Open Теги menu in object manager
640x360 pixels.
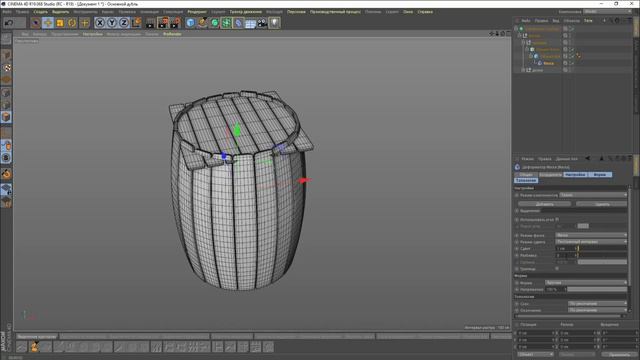click(588, 20)
